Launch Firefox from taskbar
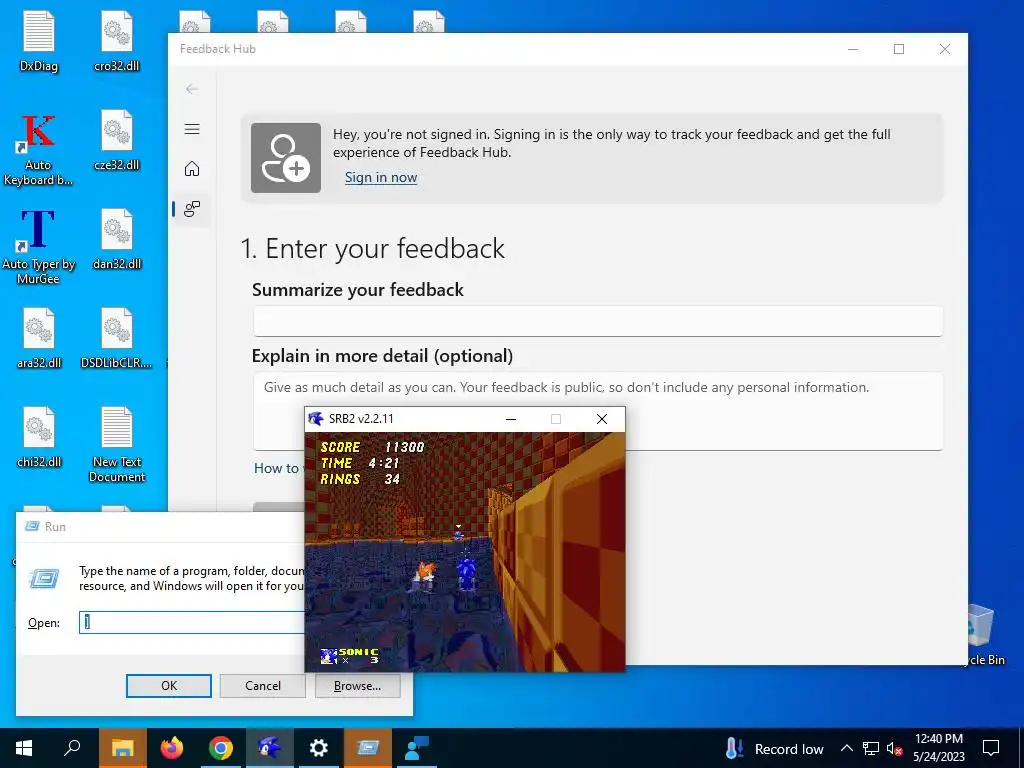 click(x=172, y=748)
